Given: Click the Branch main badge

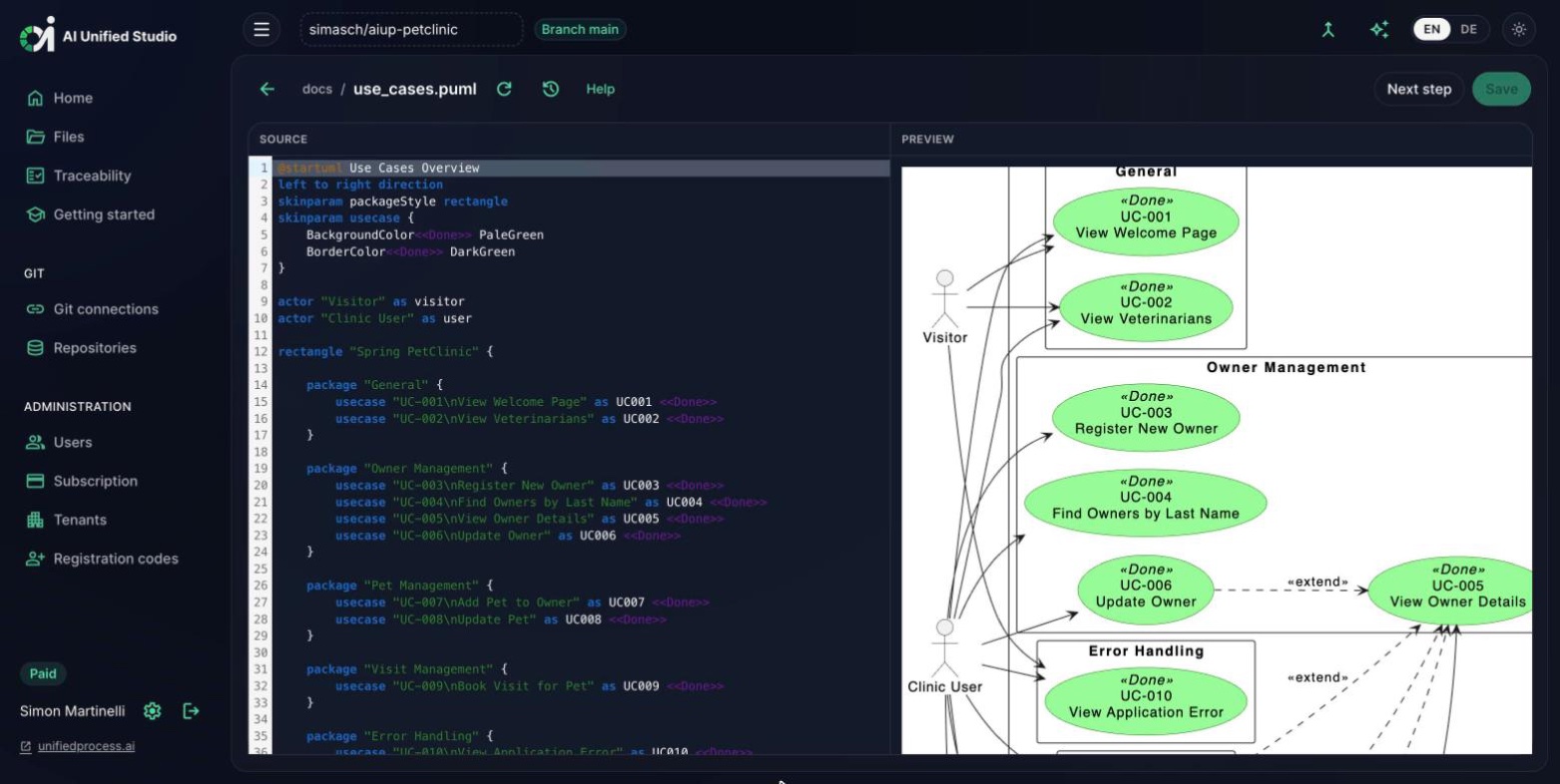Looking at the screenshot, I should (580, 29).
